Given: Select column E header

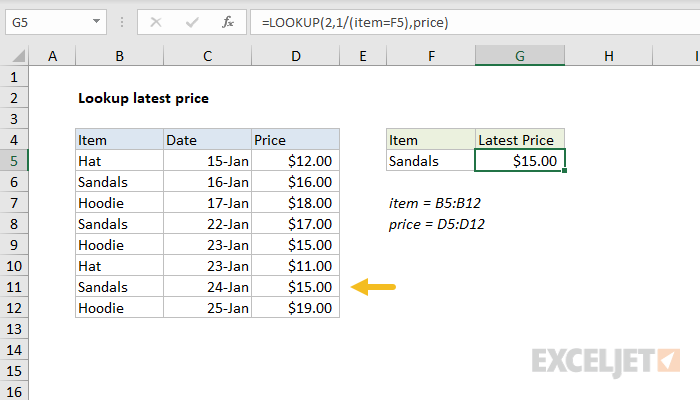Looking at the screenshot, I should tap(363, 56).
